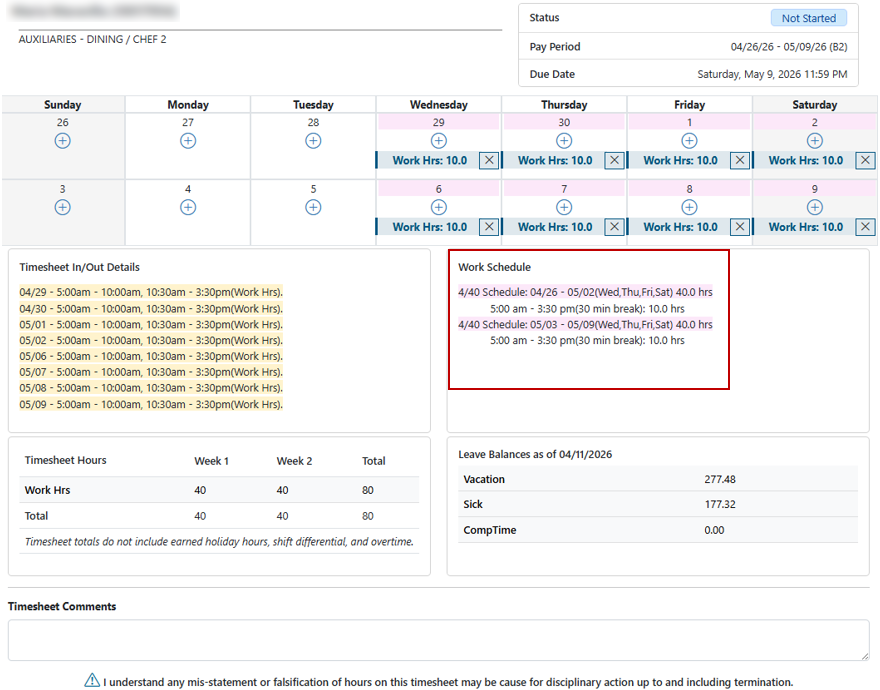This screenshot has height=690, width=880.
Task: Add time entry for Tuesday the 5th
Action: click(x=313, y=207)
